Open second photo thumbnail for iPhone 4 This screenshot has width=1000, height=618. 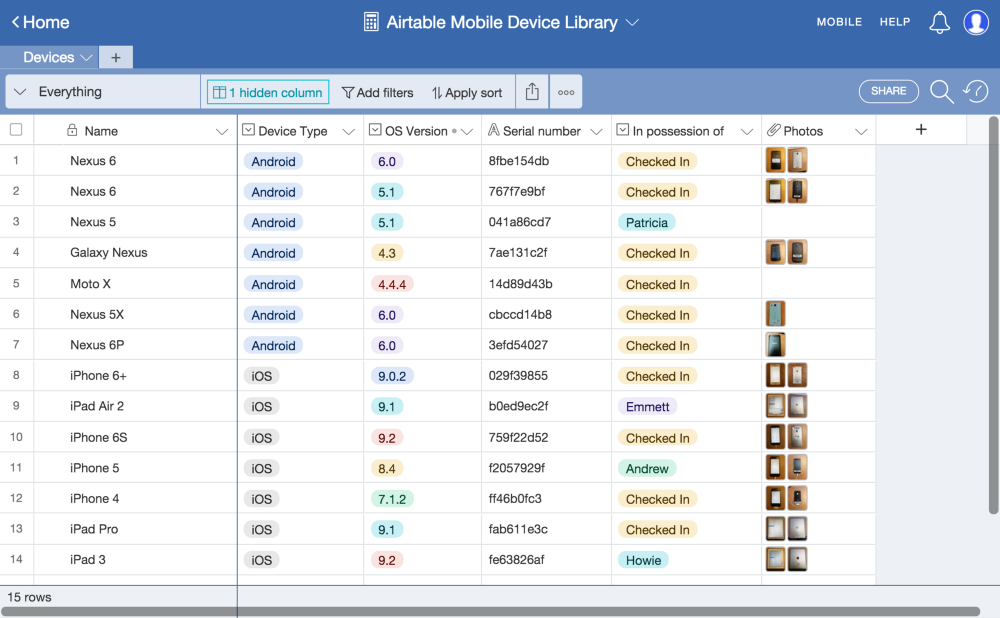[x=797, y=498]
